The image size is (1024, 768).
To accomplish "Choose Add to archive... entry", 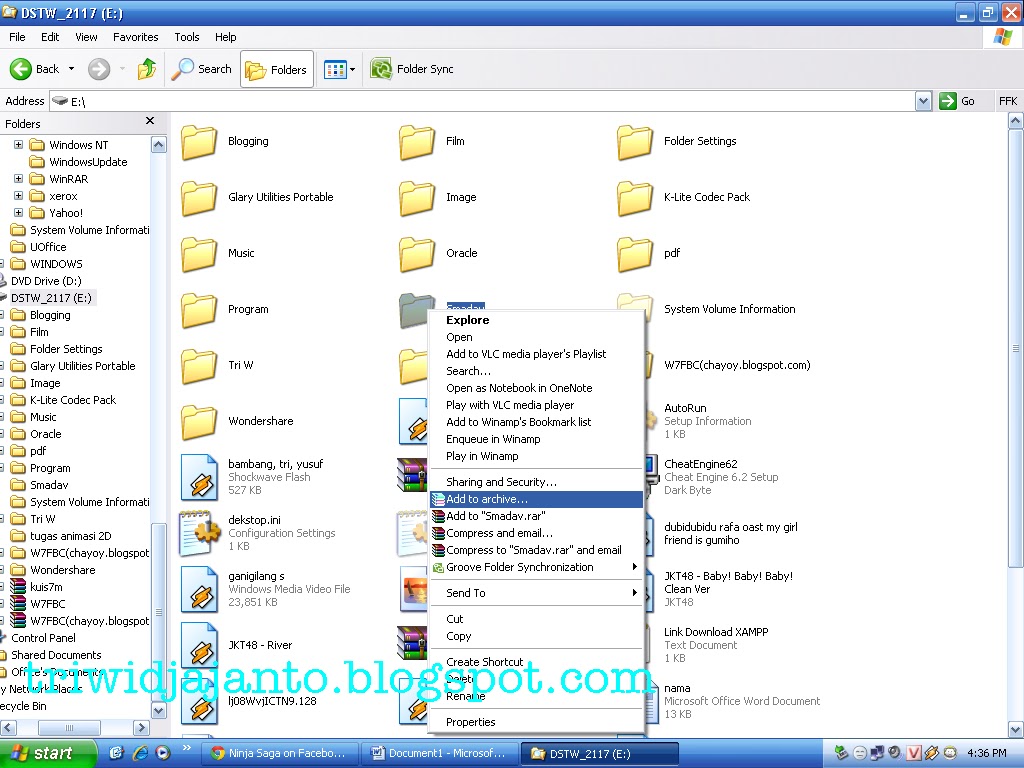I will click(537, 499).
